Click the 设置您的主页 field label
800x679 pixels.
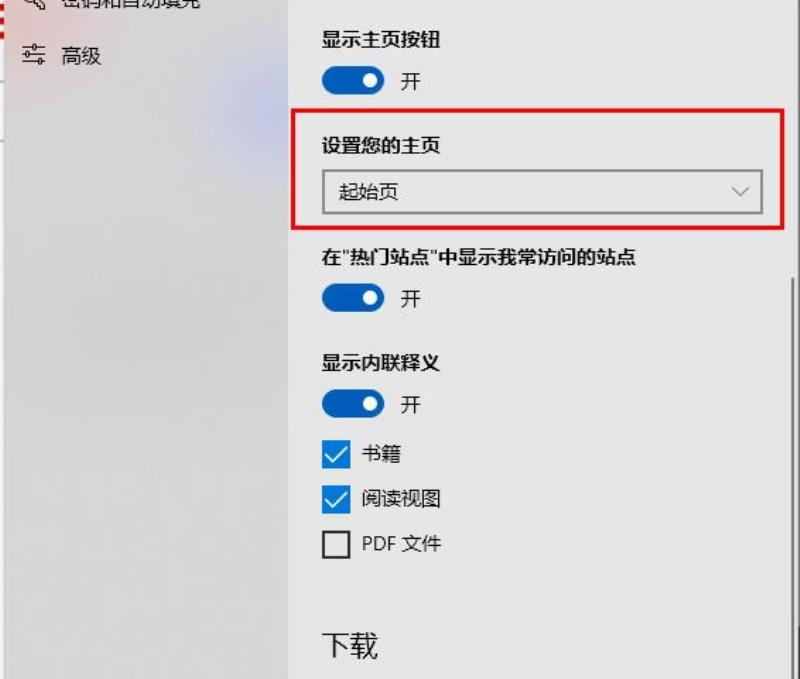pos(381,145)
